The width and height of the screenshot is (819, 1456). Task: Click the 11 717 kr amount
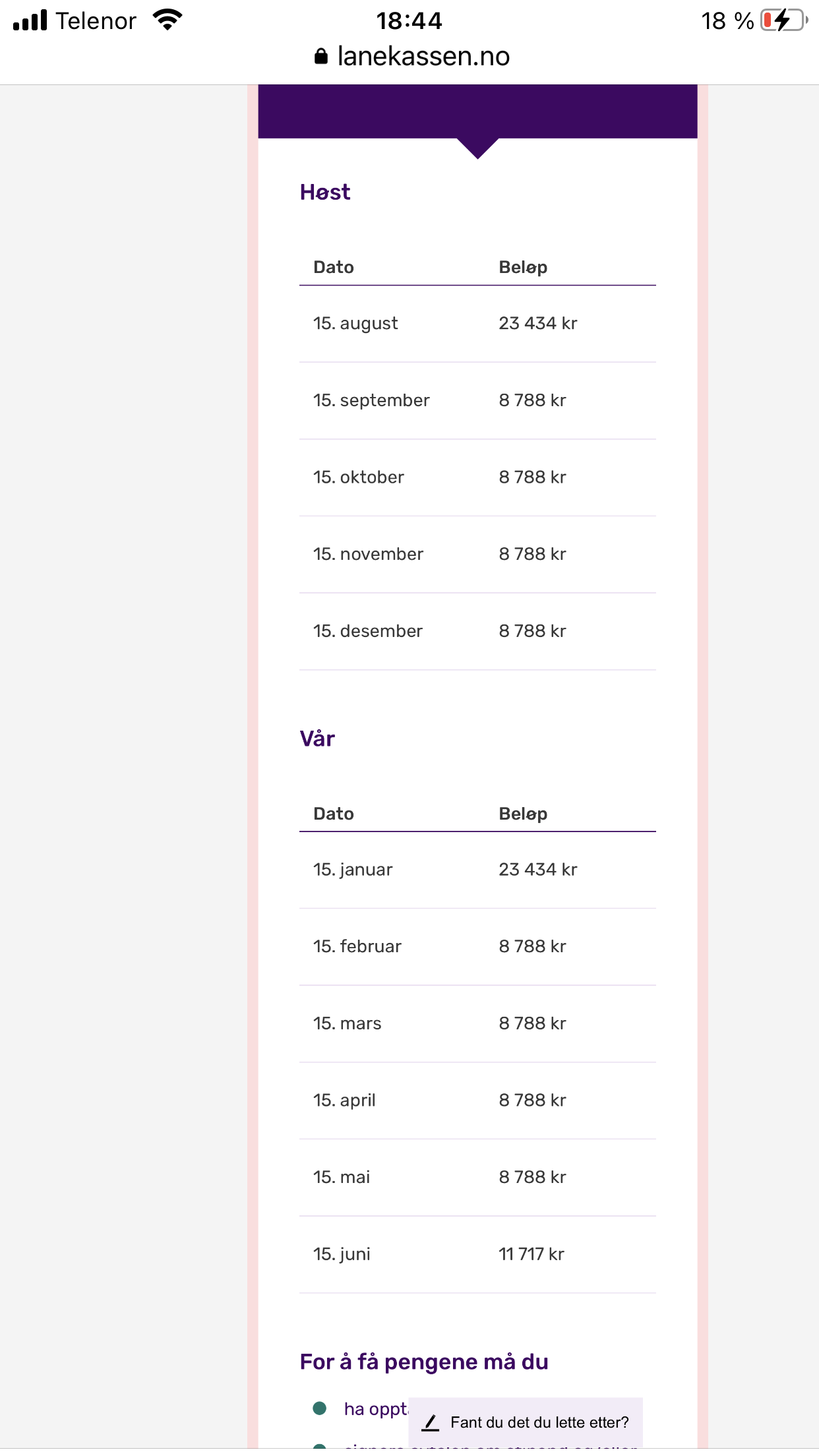(531, 1254)
